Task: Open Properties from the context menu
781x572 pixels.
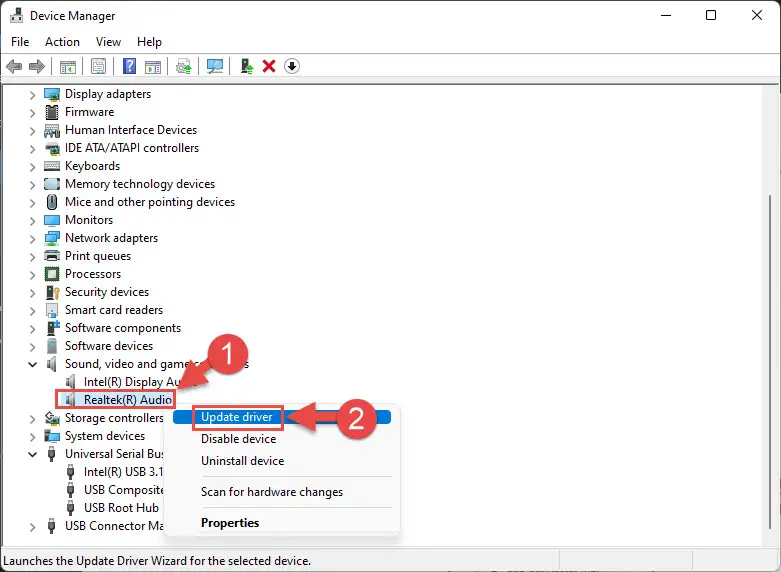Action: [230, 523]
